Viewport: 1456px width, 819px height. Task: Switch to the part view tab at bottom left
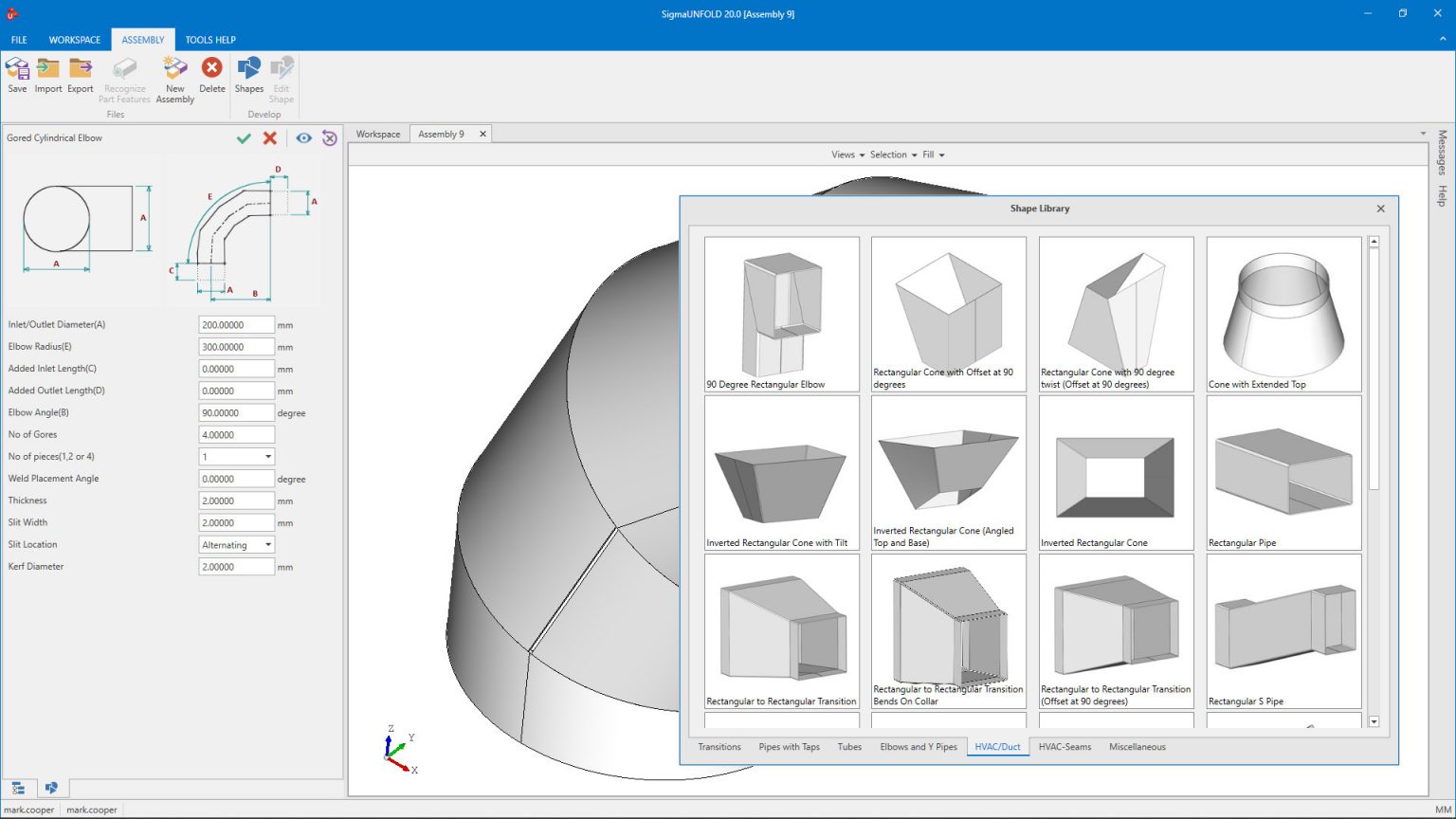coord(52,788)
